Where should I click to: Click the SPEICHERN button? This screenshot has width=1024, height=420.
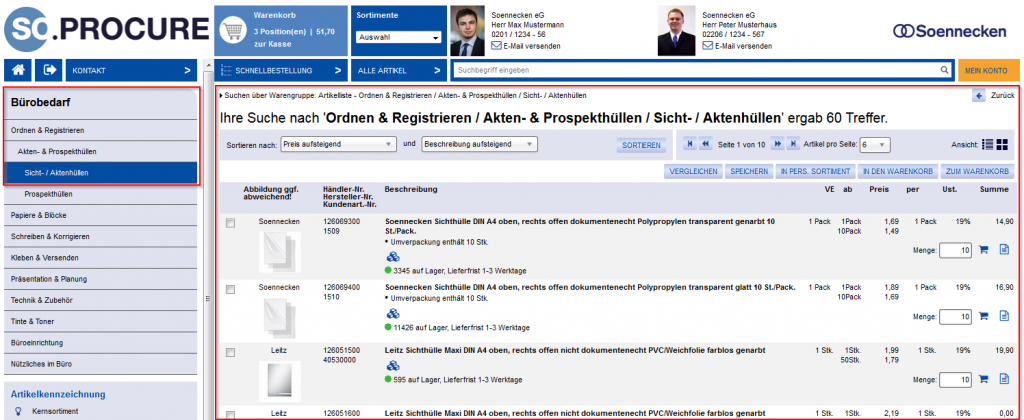748,171
